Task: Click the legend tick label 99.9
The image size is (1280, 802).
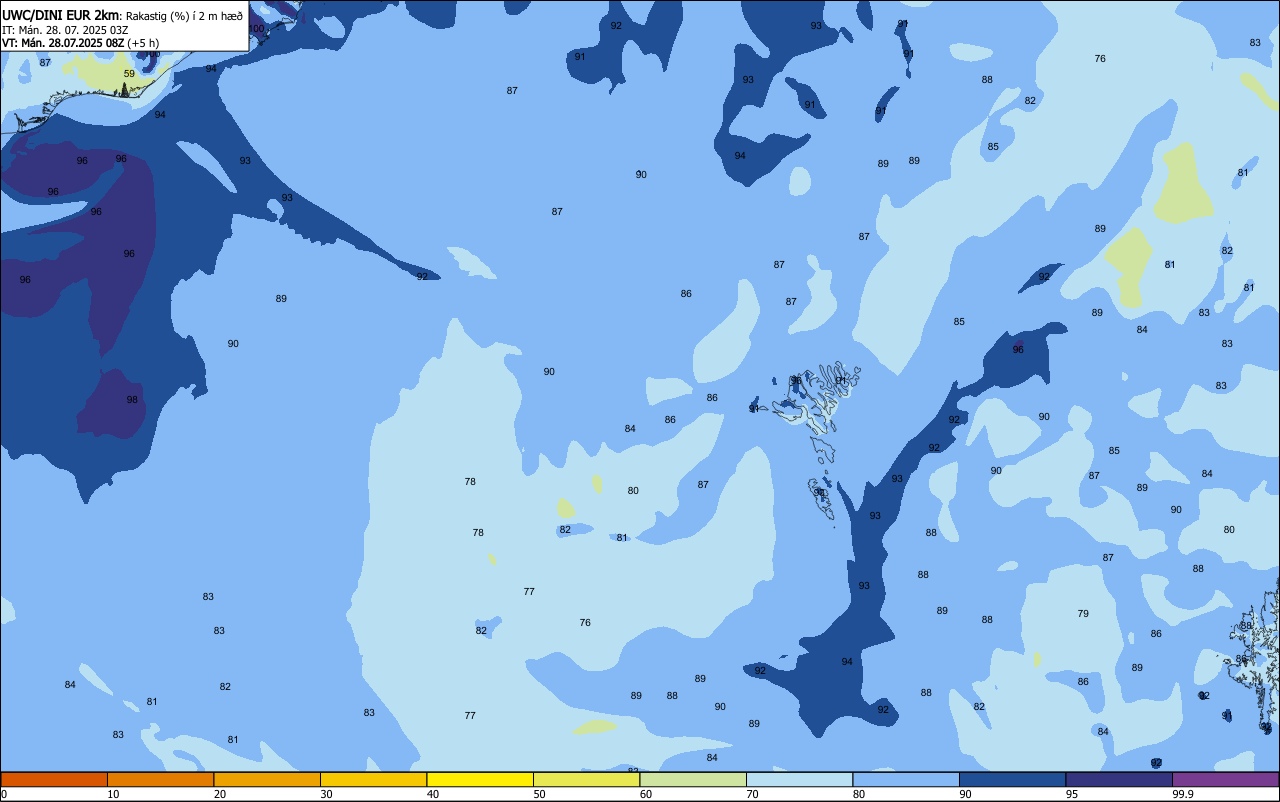Action: click(1184, 795)
